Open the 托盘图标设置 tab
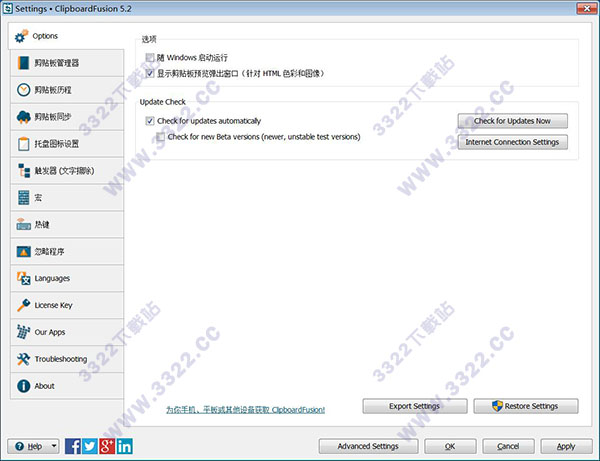The width and height of the screenshot is (600, 461). (67, 144)
